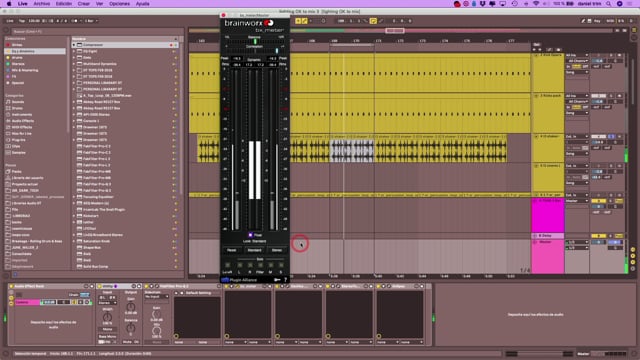Select the Drums collection in browser
Screen dimensions: 640x360
pyautogui.click(x=17, y=58)
